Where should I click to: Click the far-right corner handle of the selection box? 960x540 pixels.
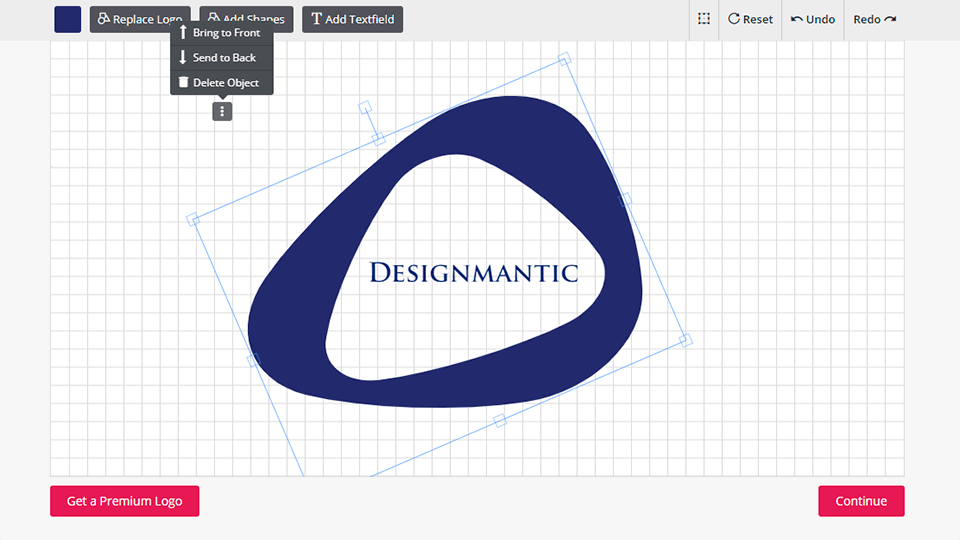pos(685,340)
